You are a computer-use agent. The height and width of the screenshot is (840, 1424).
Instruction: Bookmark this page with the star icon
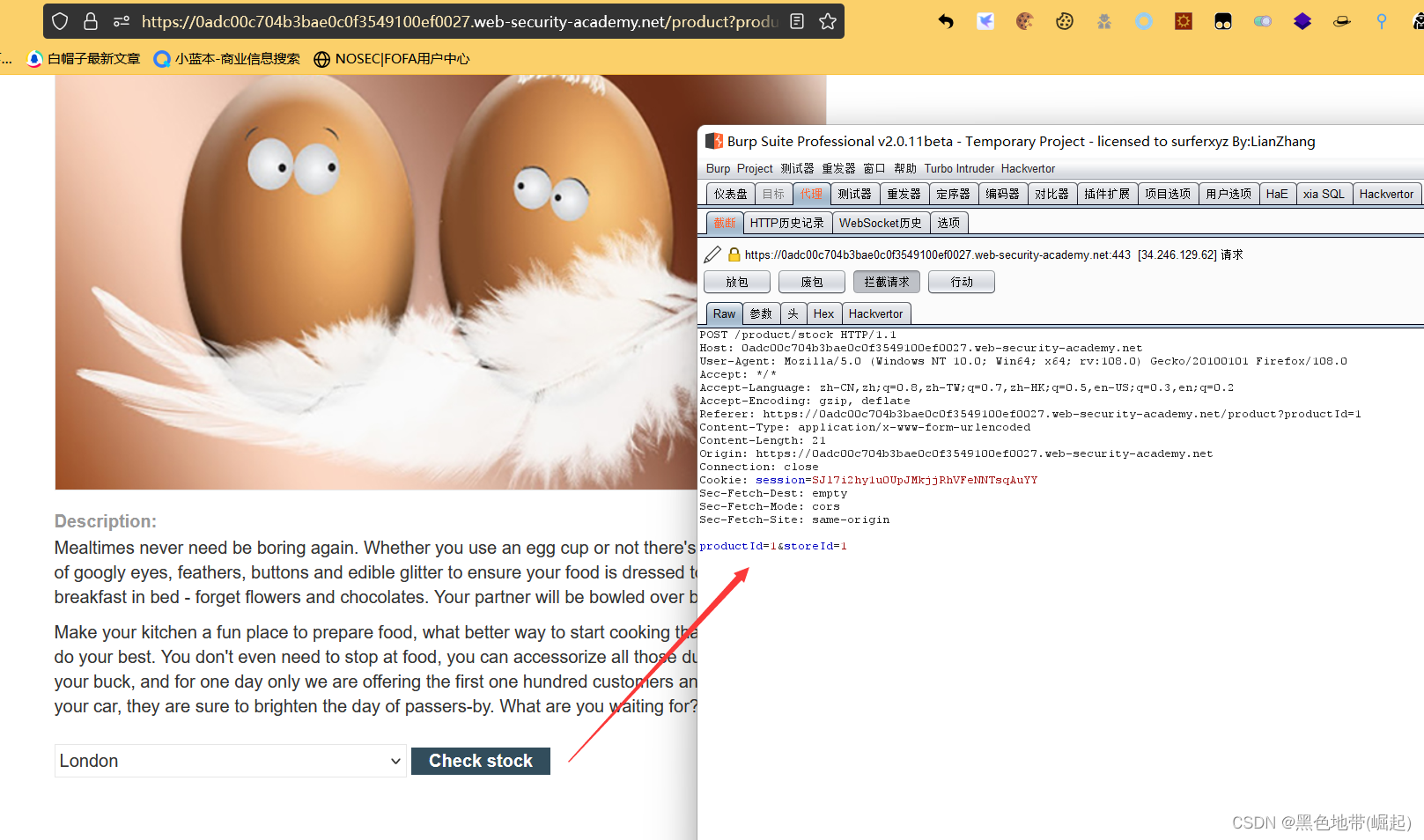pos(828,21)
